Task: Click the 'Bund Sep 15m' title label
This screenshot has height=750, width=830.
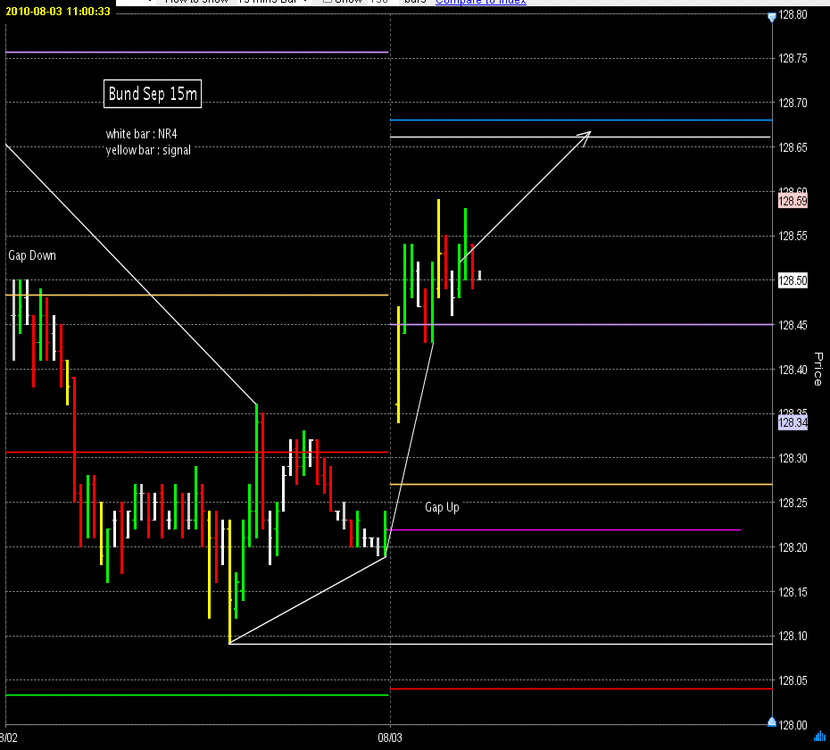Action: click(x=152, y=94)
